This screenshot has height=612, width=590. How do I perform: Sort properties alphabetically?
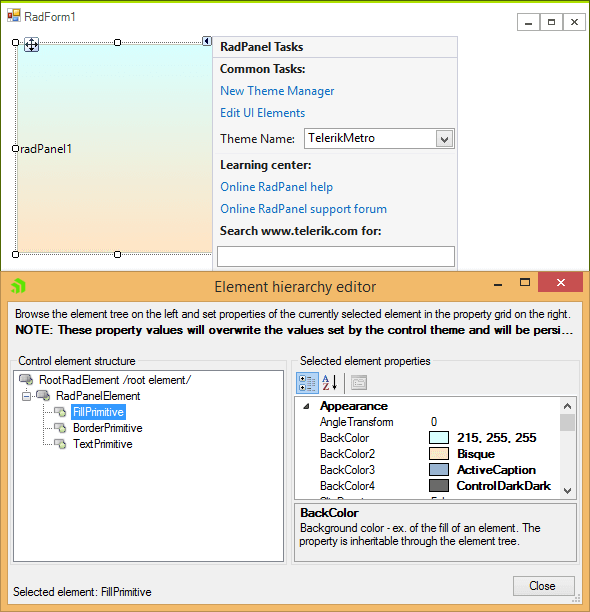click(330, 383)
